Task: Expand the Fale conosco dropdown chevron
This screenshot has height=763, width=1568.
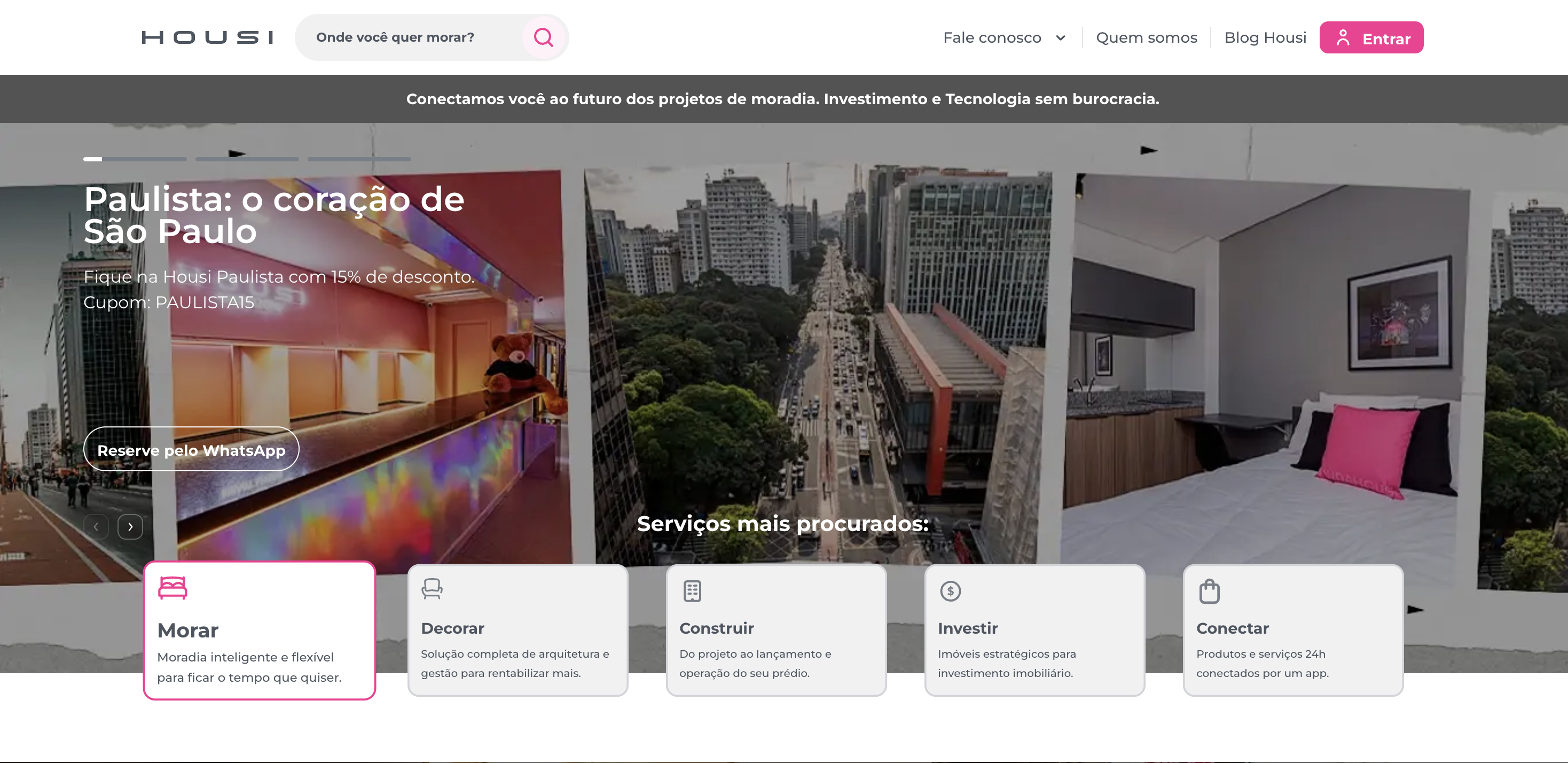Action: click(1060, 38)
